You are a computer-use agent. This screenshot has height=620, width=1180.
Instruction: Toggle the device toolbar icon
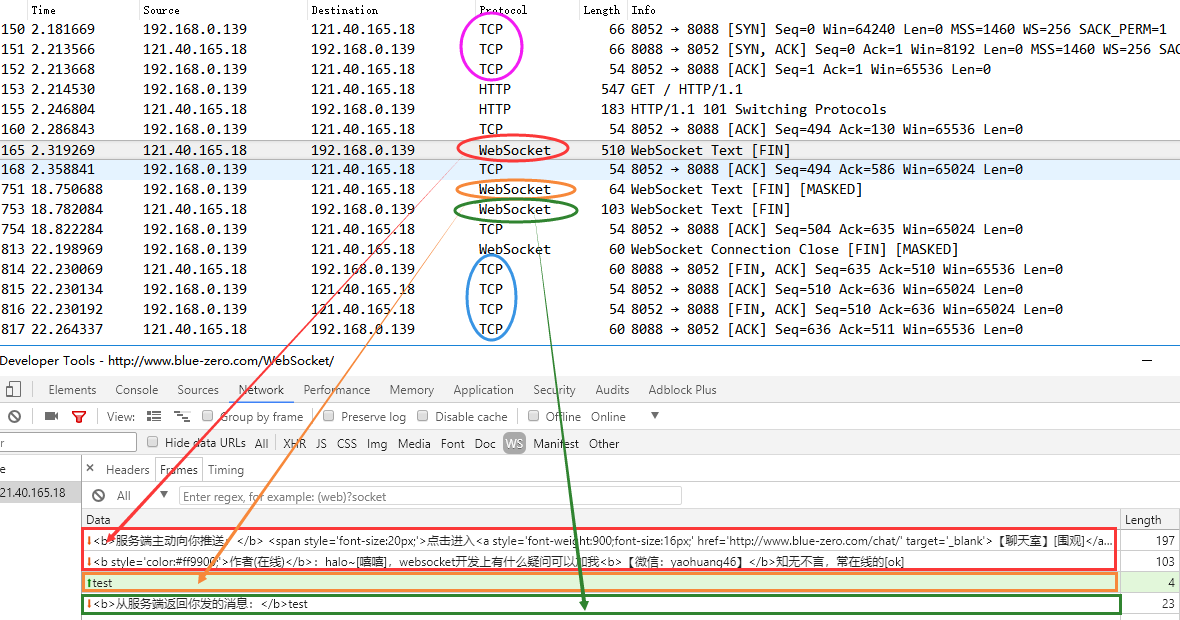[x=13, y=390]
